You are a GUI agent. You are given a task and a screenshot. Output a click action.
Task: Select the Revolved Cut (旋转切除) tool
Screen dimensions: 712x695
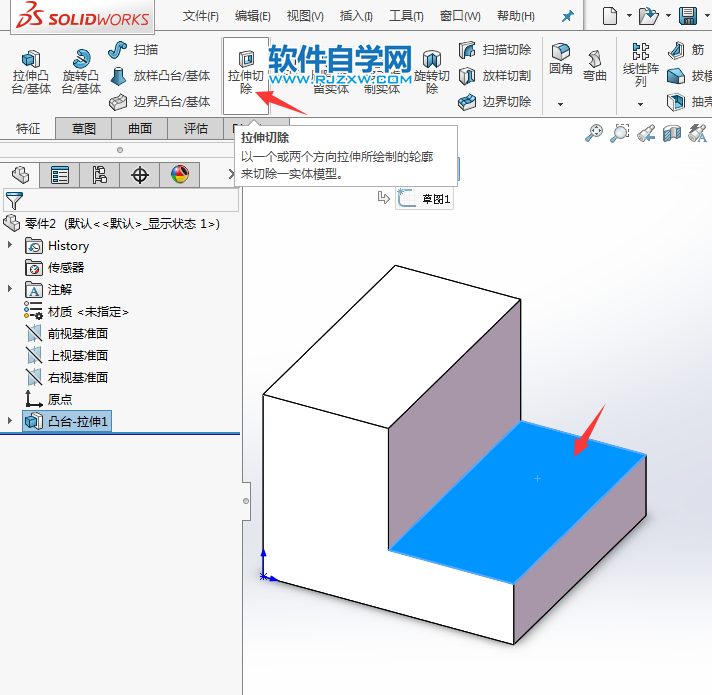[431, 72]
